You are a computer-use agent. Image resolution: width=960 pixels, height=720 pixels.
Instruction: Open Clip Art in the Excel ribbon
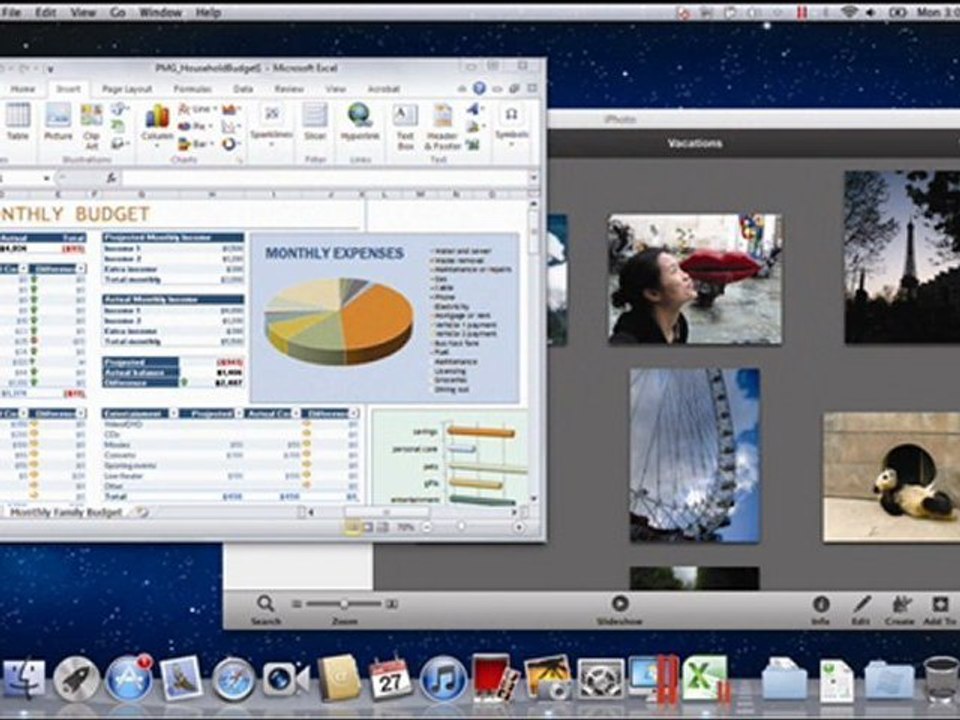pos(91,127)
